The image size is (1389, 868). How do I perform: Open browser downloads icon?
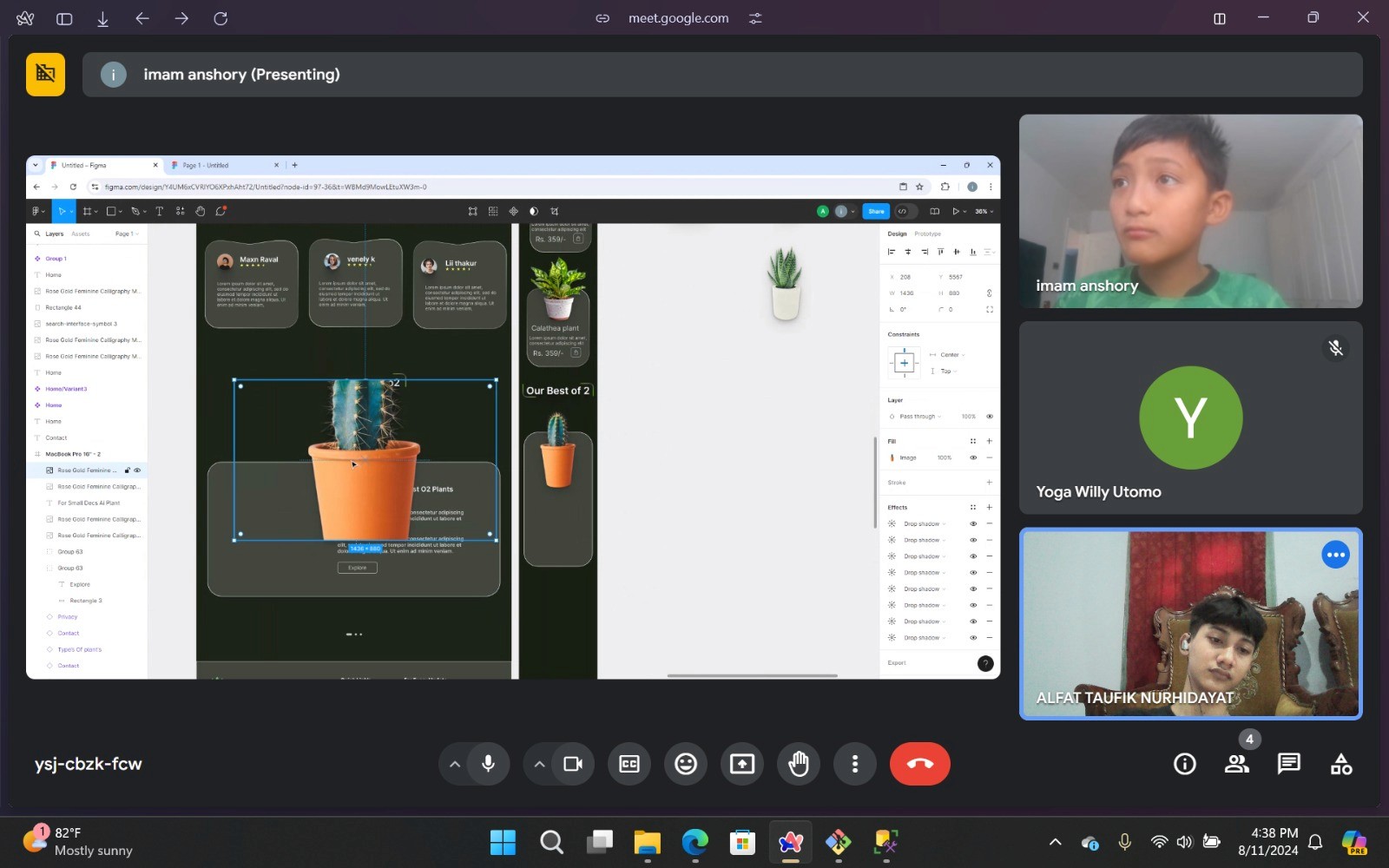(102, 18)
